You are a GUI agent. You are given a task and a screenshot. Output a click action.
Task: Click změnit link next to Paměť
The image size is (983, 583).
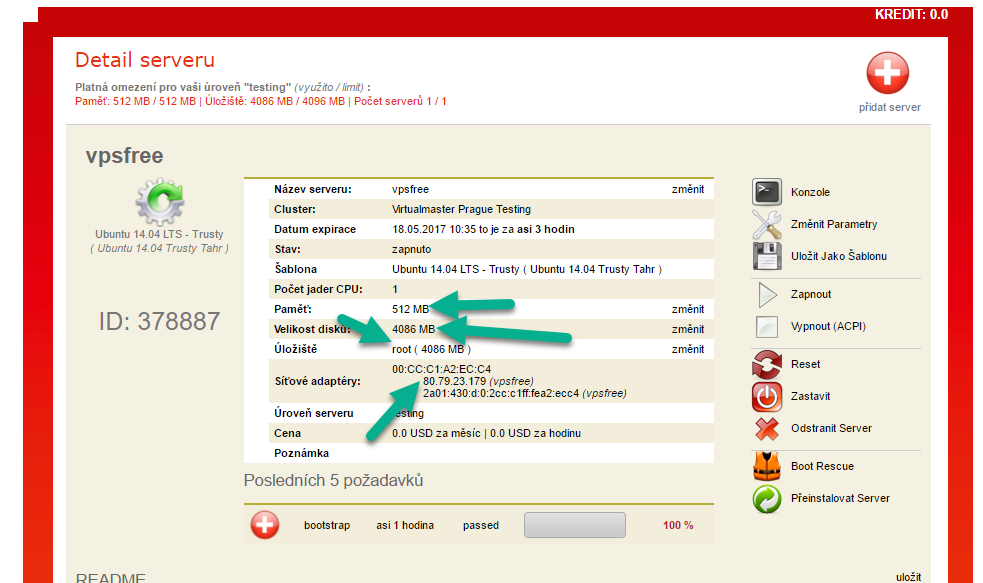[x=687, y=309]
